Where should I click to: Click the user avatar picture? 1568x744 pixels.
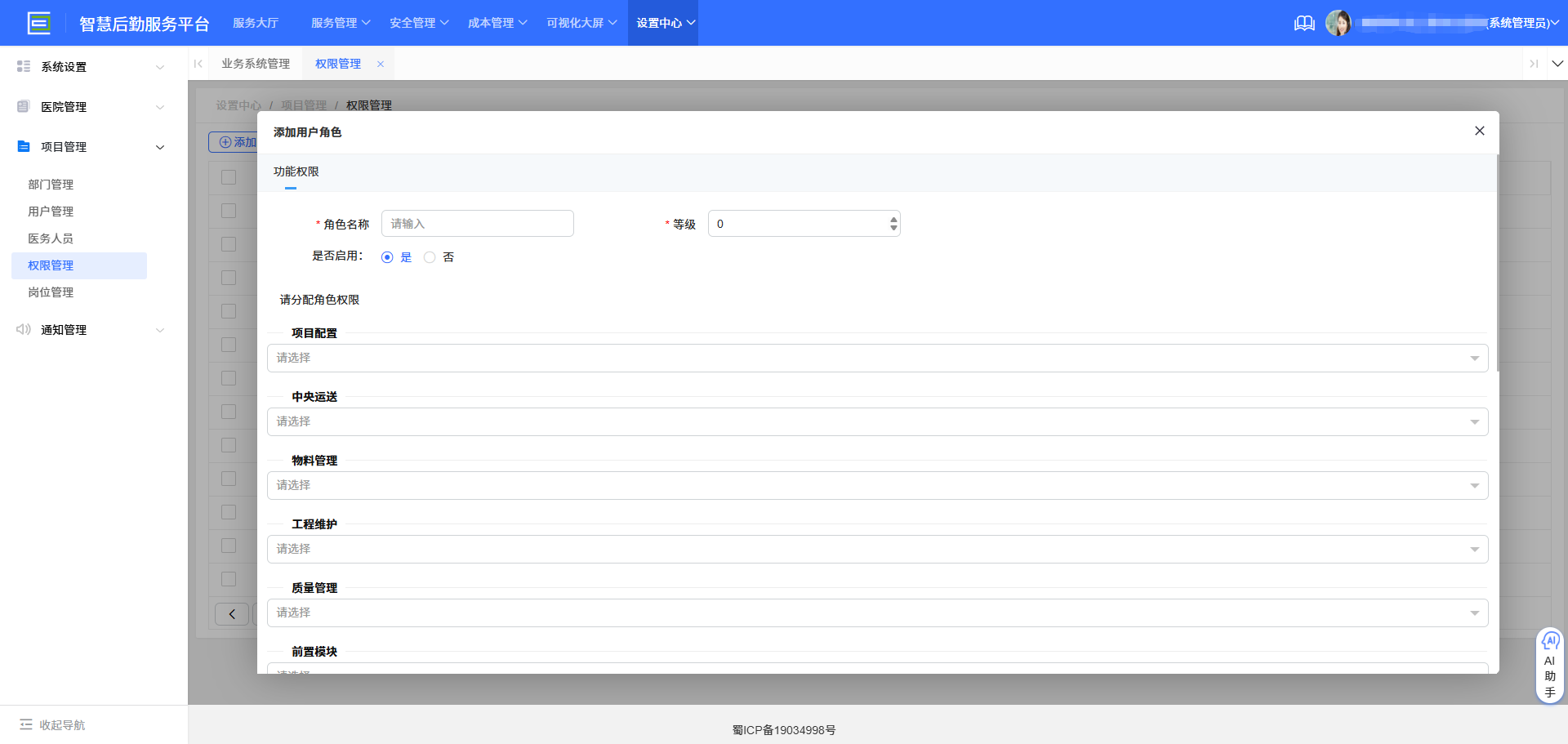coord(1338,23)
